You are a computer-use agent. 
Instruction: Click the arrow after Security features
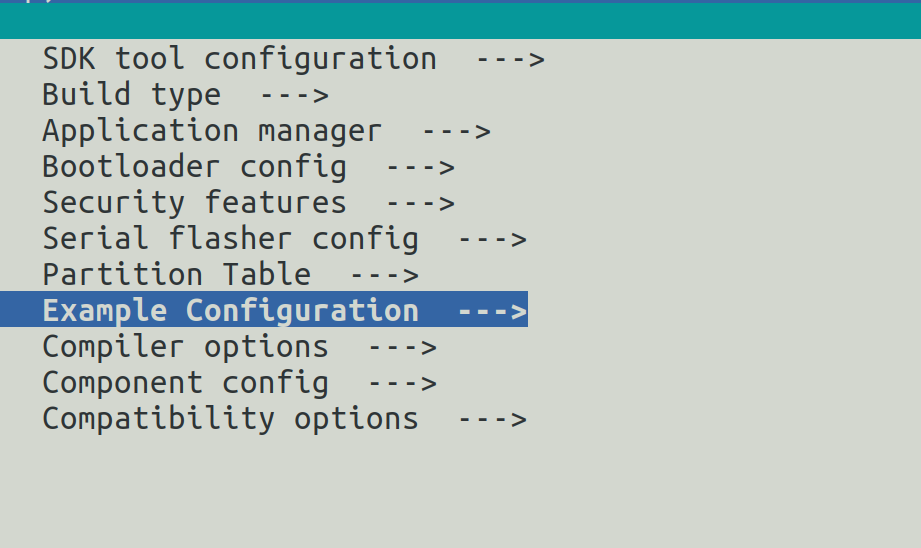420,203
